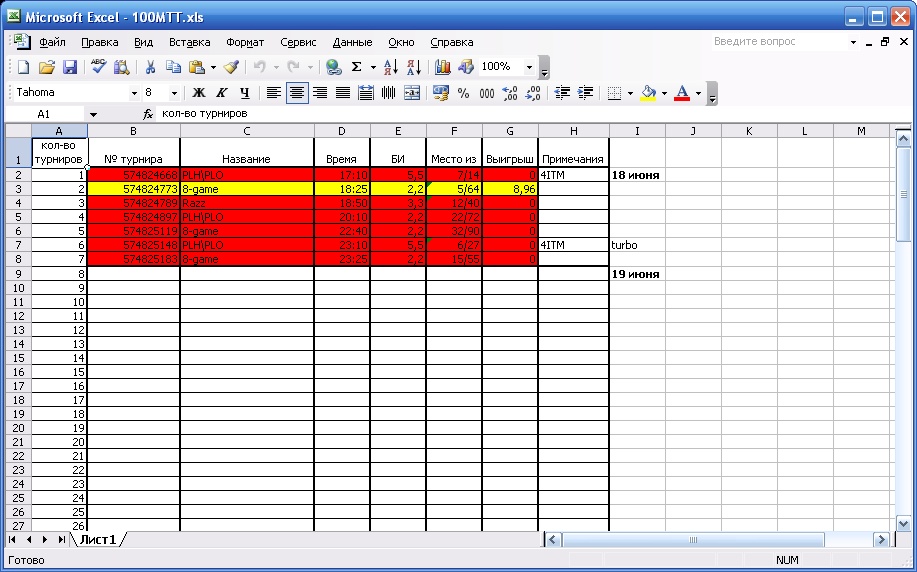Viewport: 917px width, 572px height.
Task: Insert hyperlink globe icon
Action: 334,67
